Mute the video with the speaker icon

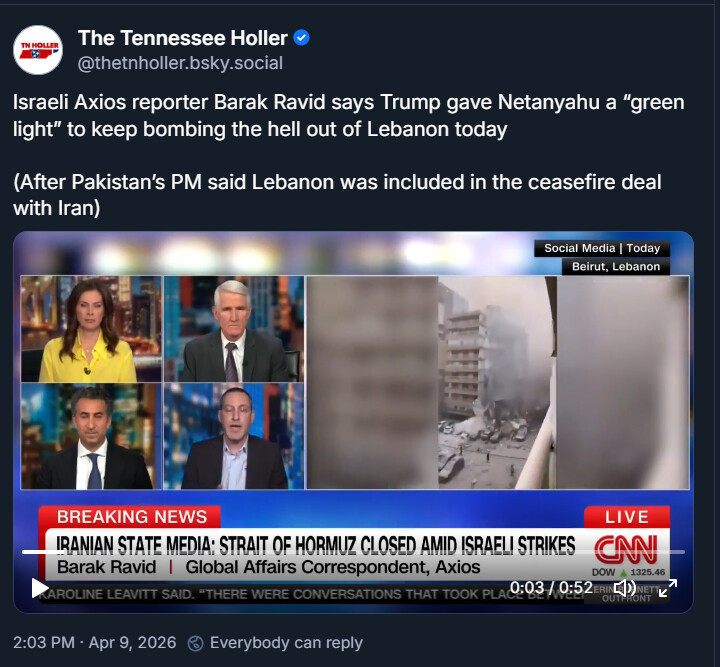(x=625, y=588)
